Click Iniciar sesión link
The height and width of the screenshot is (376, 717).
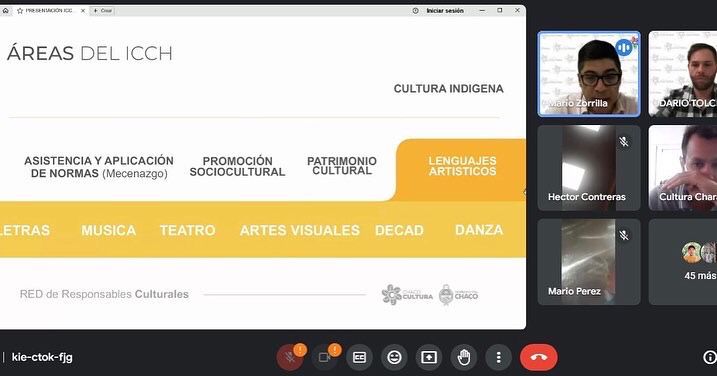click(445, 11)
